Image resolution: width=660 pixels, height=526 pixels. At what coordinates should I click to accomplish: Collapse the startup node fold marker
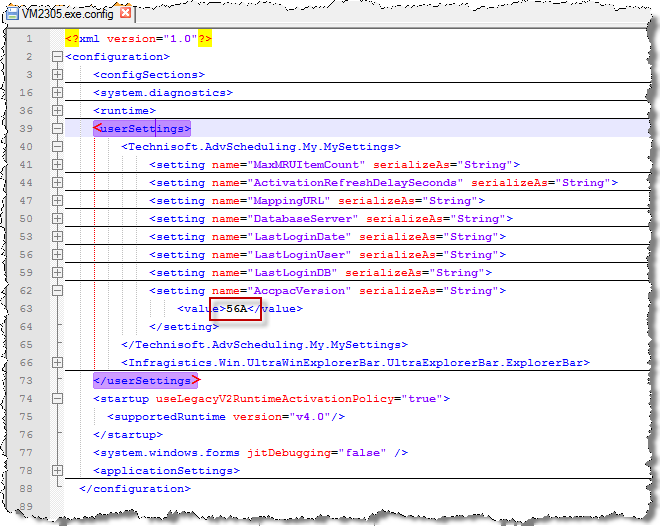[57, 398]
